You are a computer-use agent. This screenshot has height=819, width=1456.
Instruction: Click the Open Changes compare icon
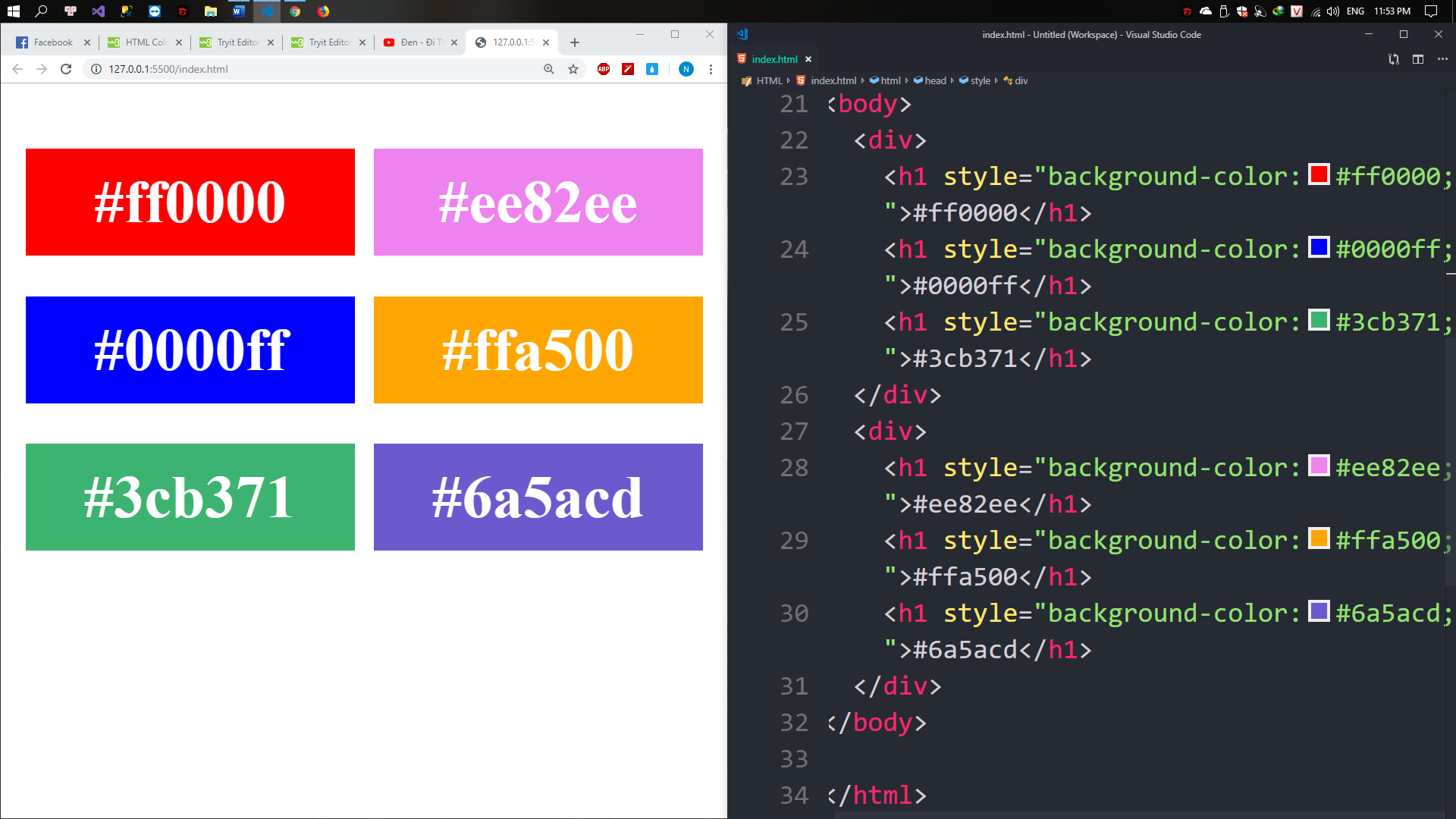[x=1393, y=59]
